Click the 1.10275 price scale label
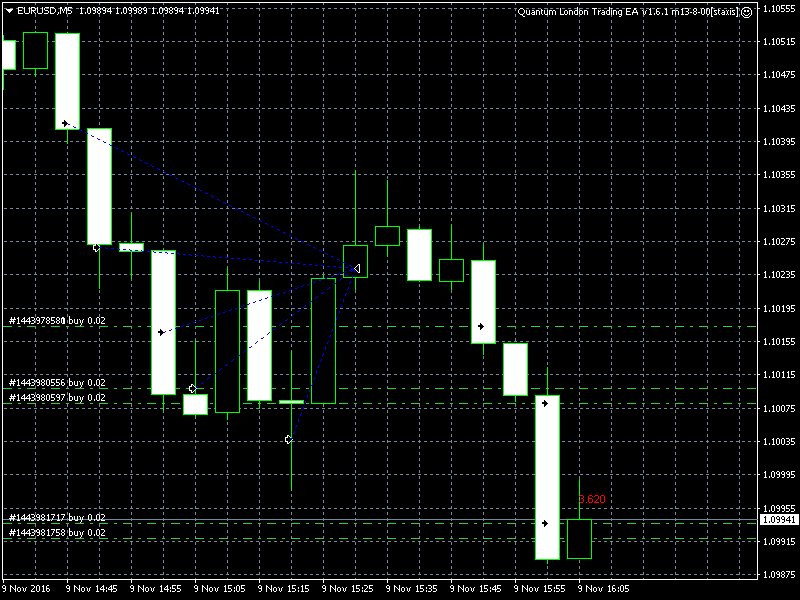 tap(779, 241)
